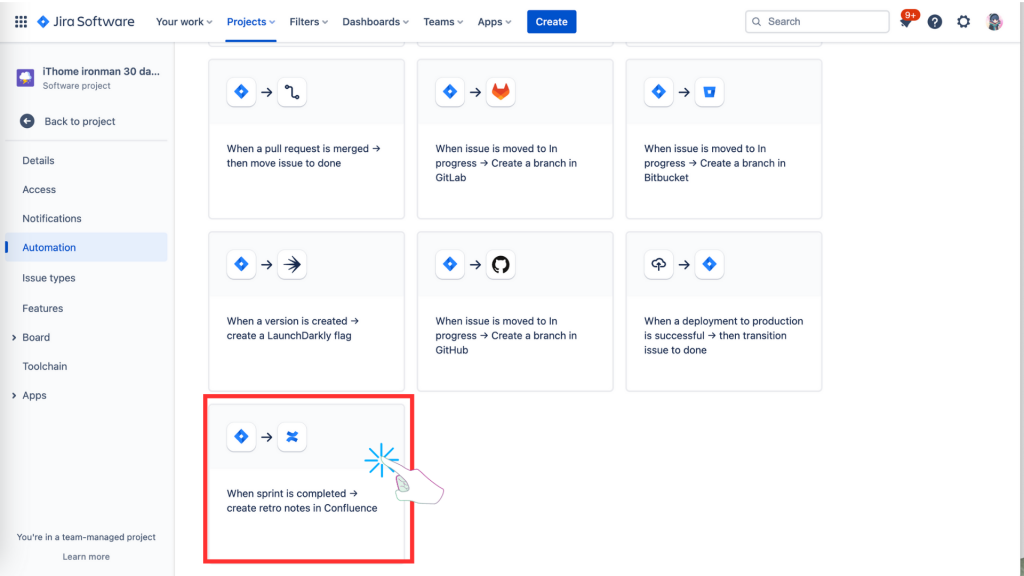
Task: Select the pull request merged template card
Action: 306,139
